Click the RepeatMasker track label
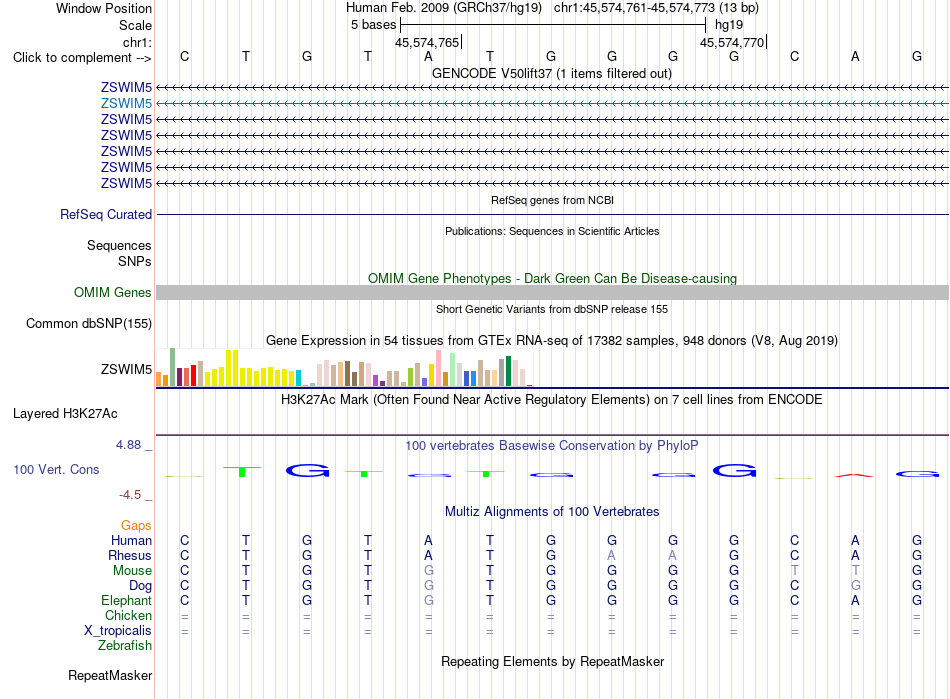Viewport: 950px width, 699px height. 110,675
